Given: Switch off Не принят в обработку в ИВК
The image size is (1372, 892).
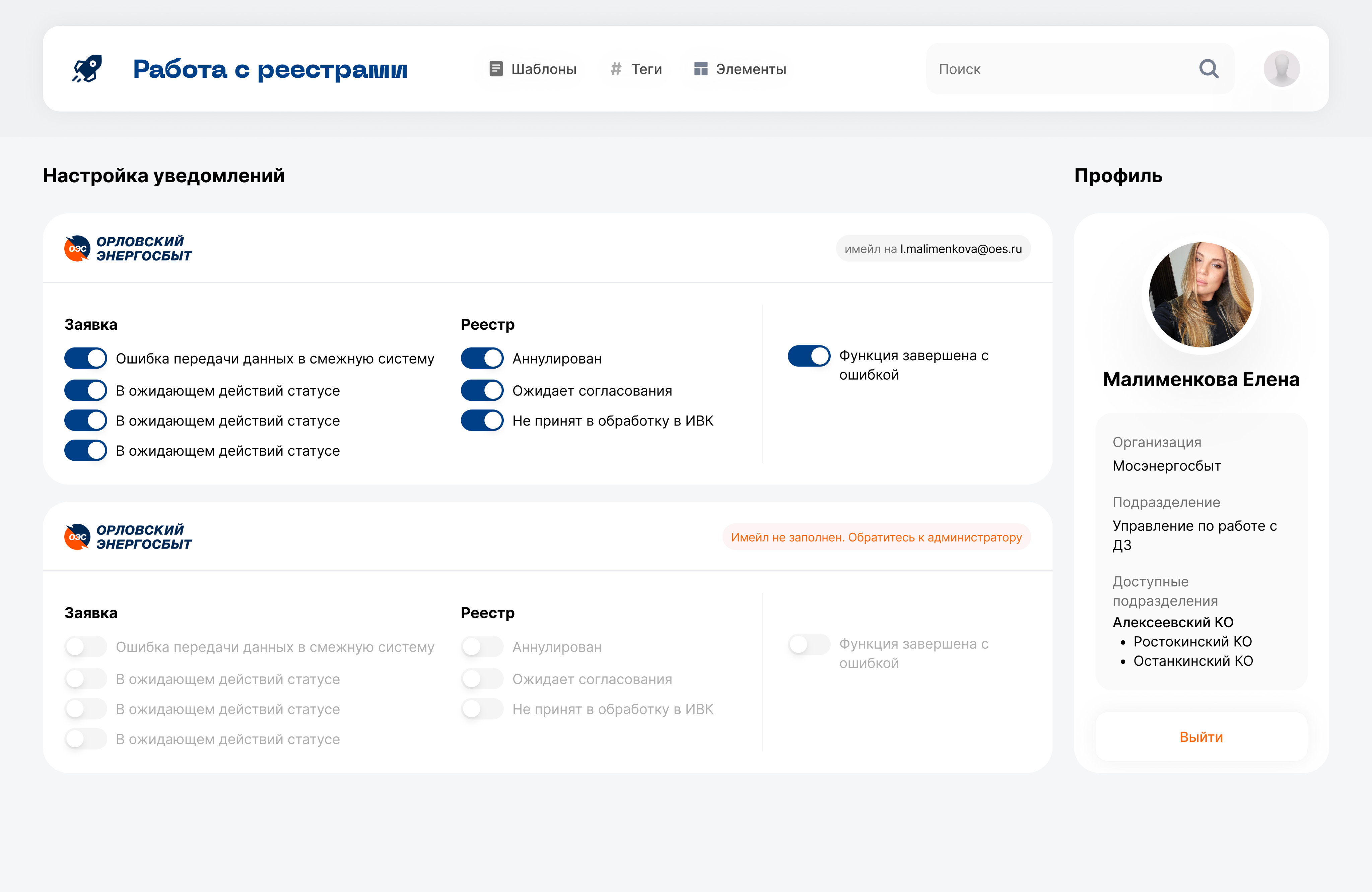Looking at the screenshot, I should coord(482,420).
